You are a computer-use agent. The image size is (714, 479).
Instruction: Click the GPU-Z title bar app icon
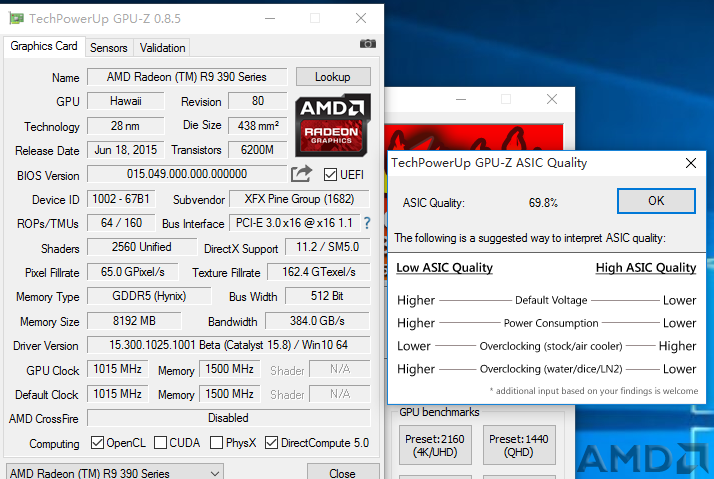pyautogui.click(x=16, y=18)
